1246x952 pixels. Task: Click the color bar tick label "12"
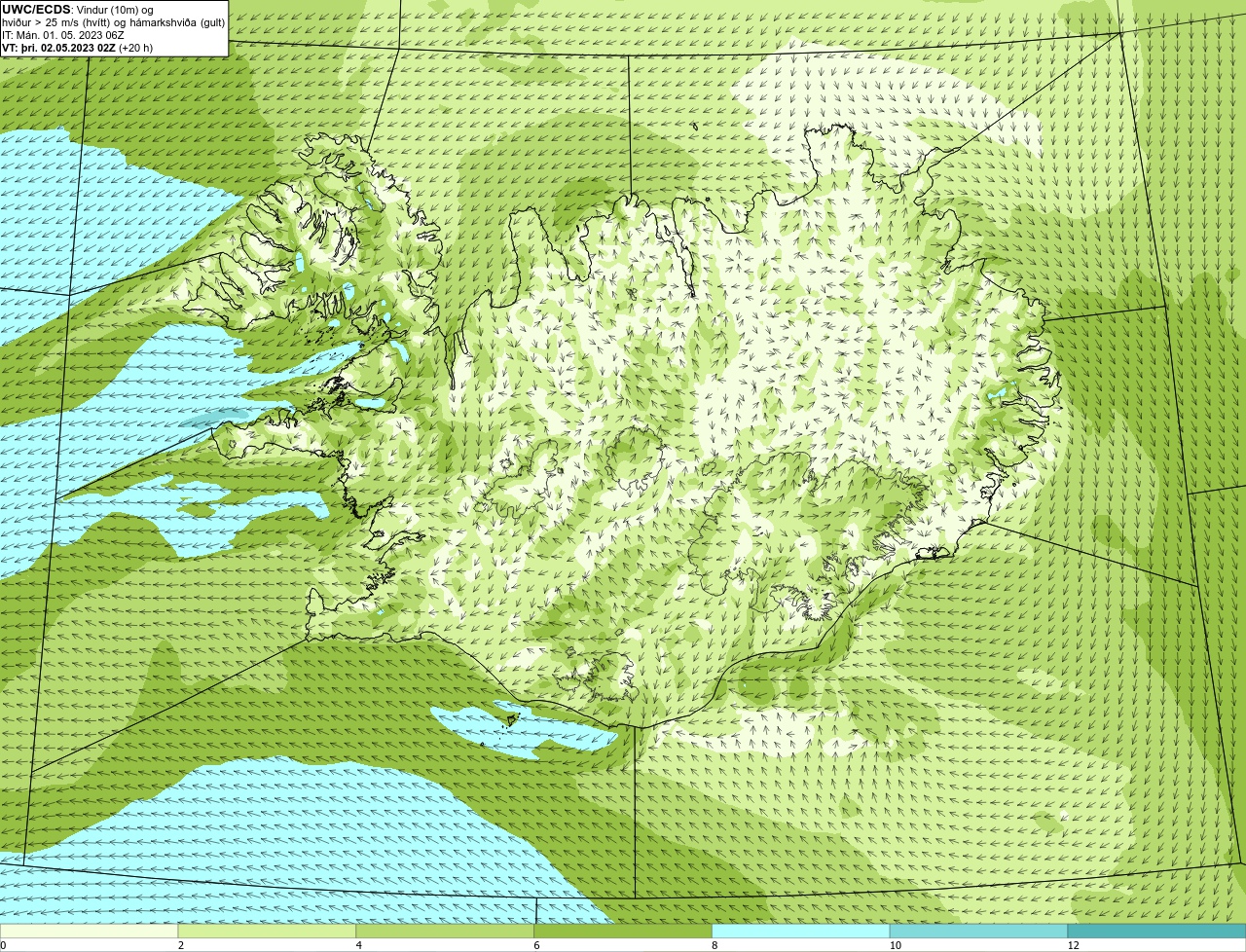(x=1073, y=945)
